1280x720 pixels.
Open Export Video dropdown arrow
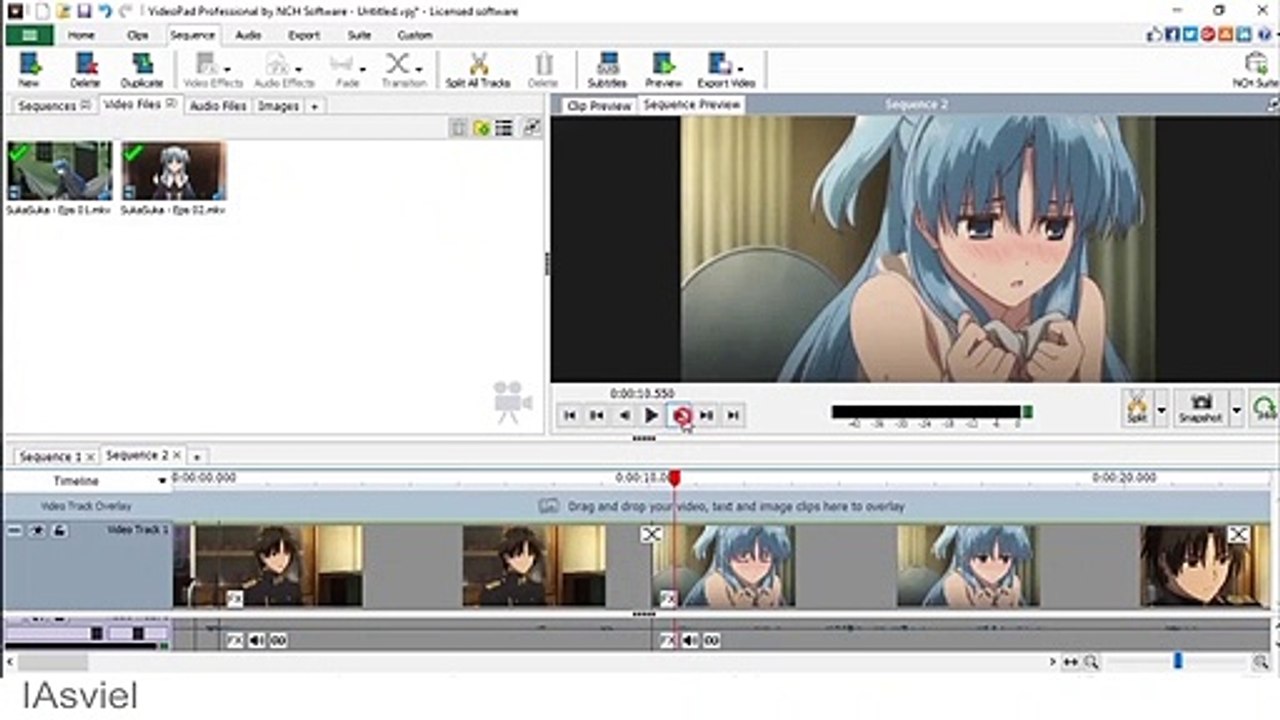point(740,70)
